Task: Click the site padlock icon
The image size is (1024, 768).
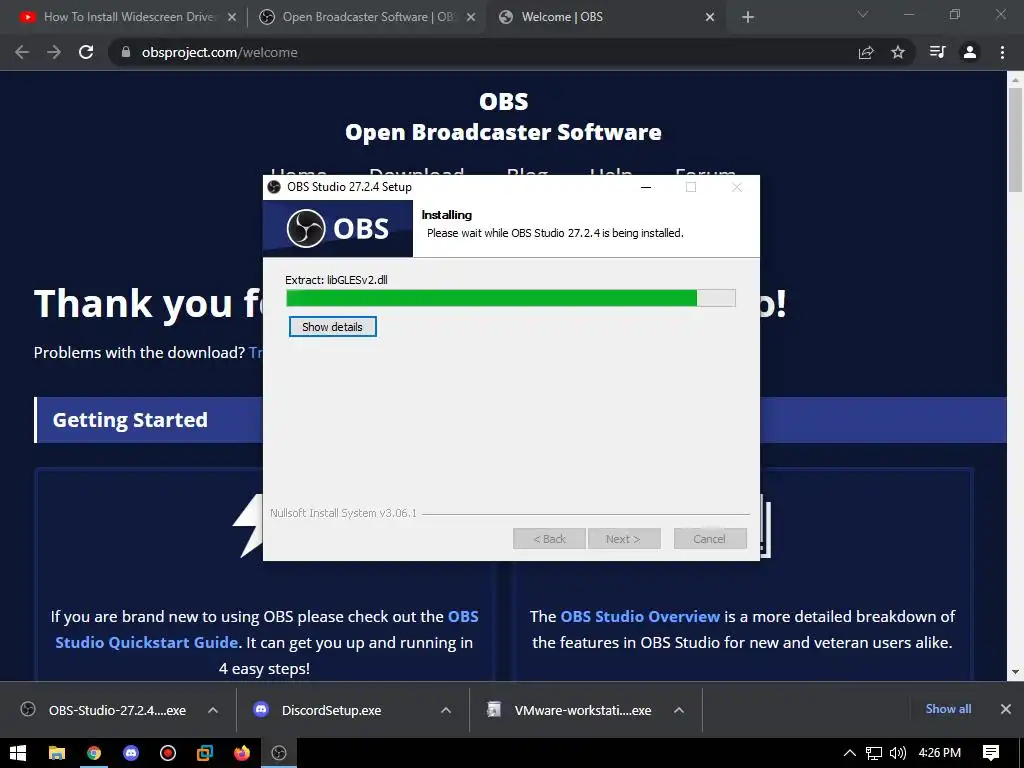Action: tap(126, 52)
